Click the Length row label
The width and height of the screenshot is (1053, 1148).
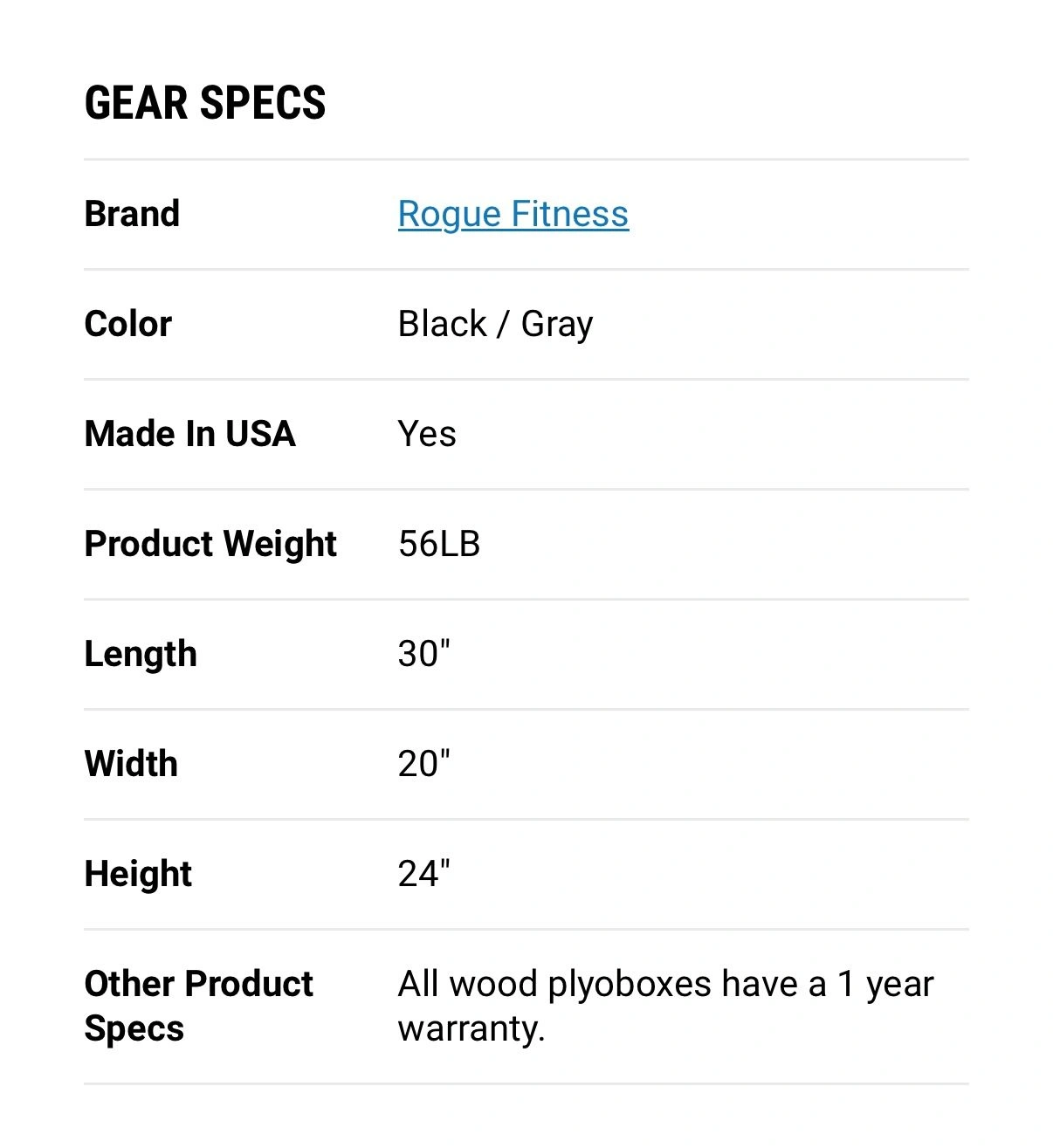tap(141, 654)
